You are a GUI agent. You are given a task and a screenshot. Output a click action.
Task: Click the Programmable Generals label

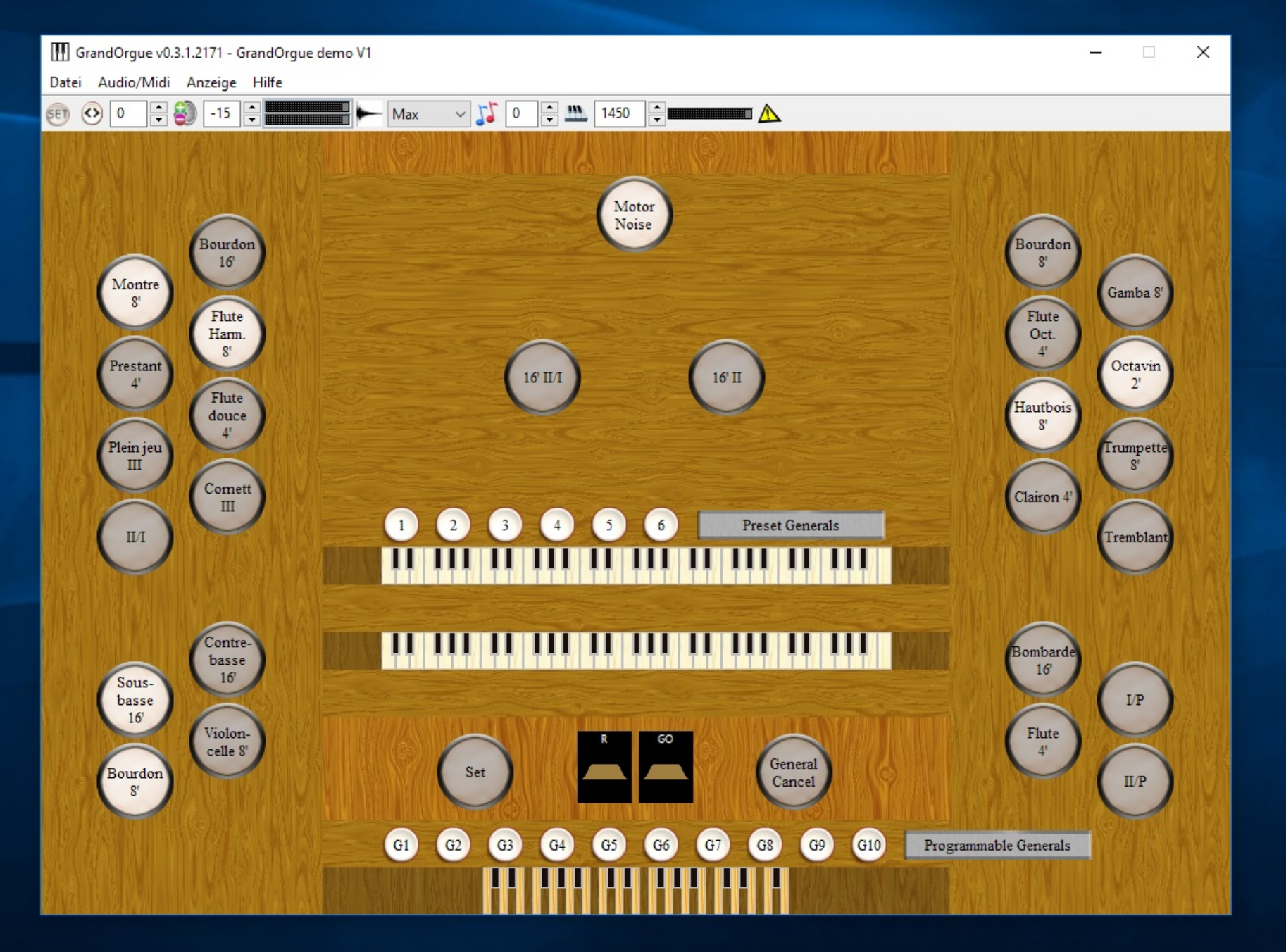click(x=997, y=845)
